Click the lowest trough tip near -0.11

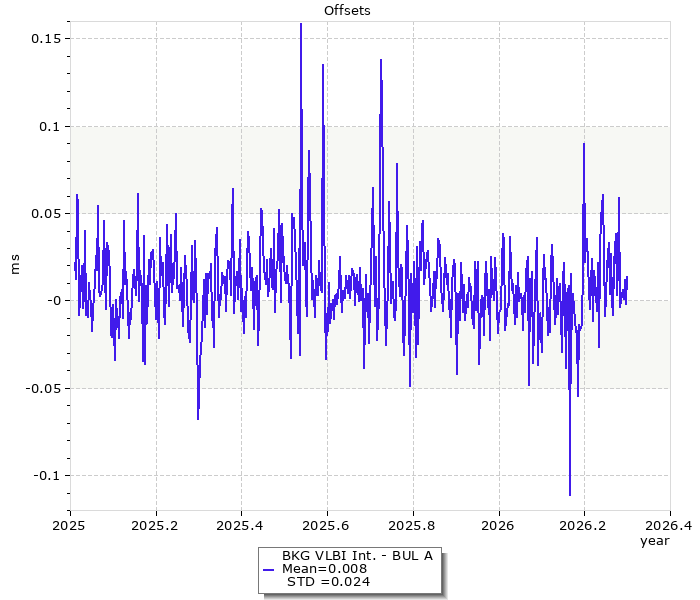point(570,494)
